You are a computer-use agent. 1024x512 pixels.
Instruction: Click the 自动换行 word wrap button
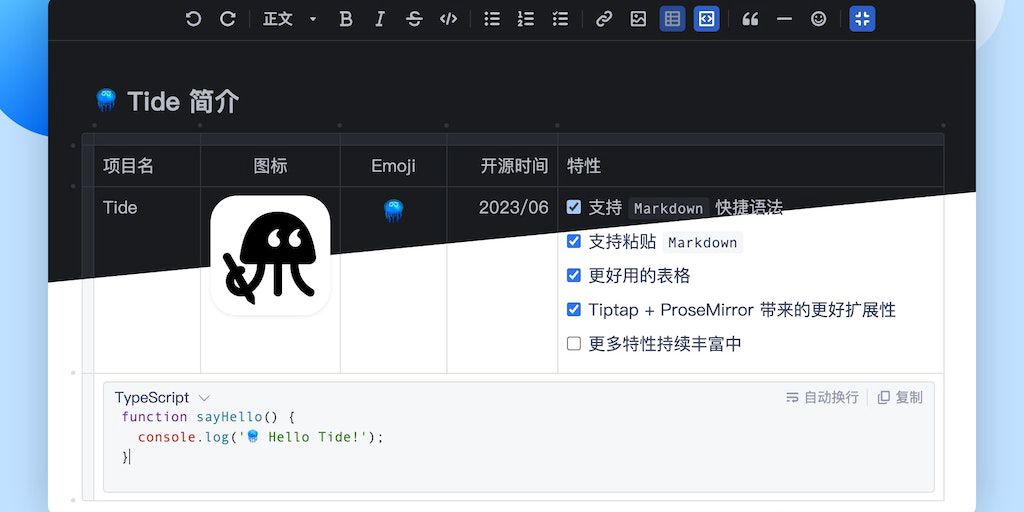pyautogui.click(x=822, y=397)
